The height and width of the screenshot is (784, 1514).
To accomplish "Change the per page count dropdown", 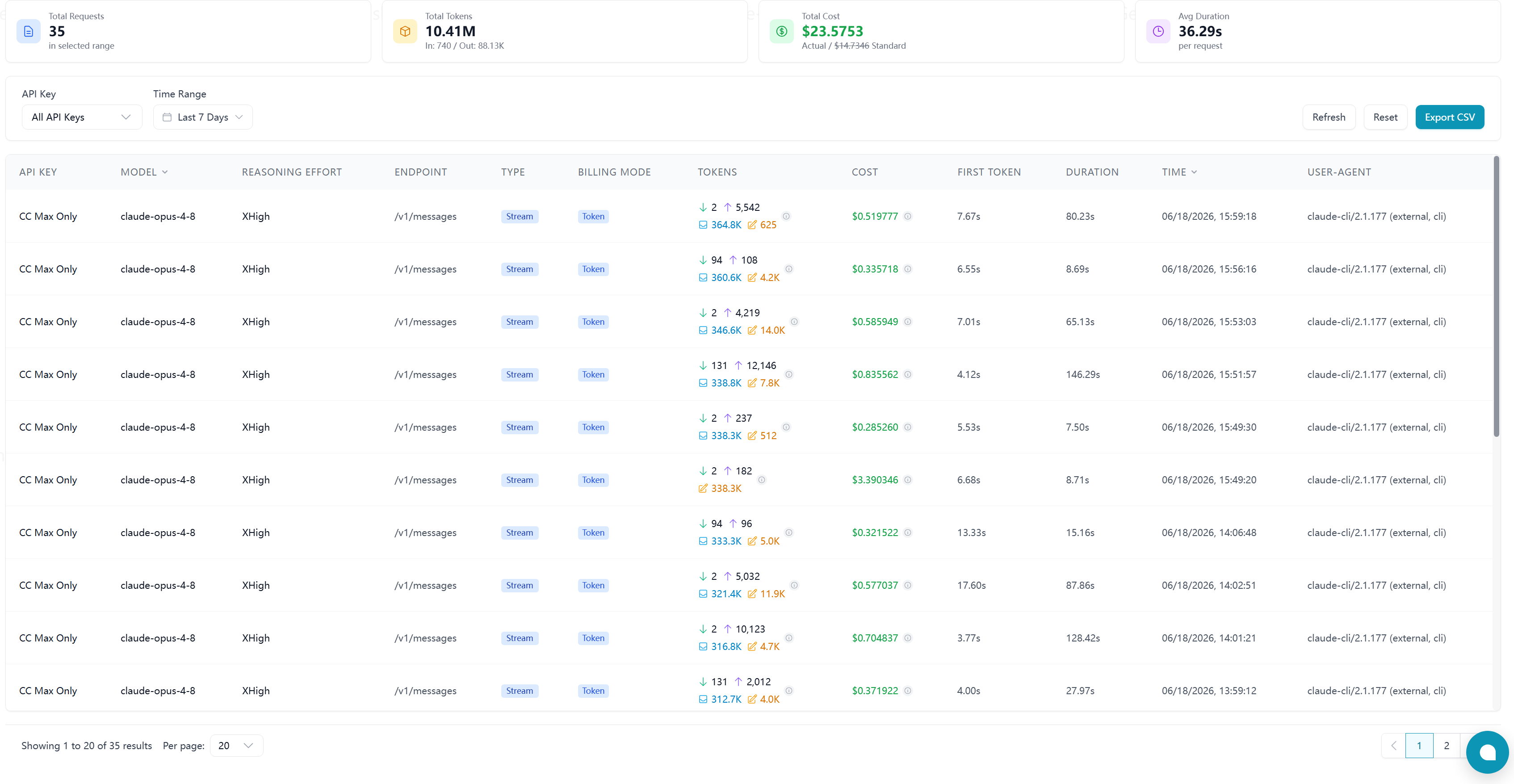I will [236, 746].
